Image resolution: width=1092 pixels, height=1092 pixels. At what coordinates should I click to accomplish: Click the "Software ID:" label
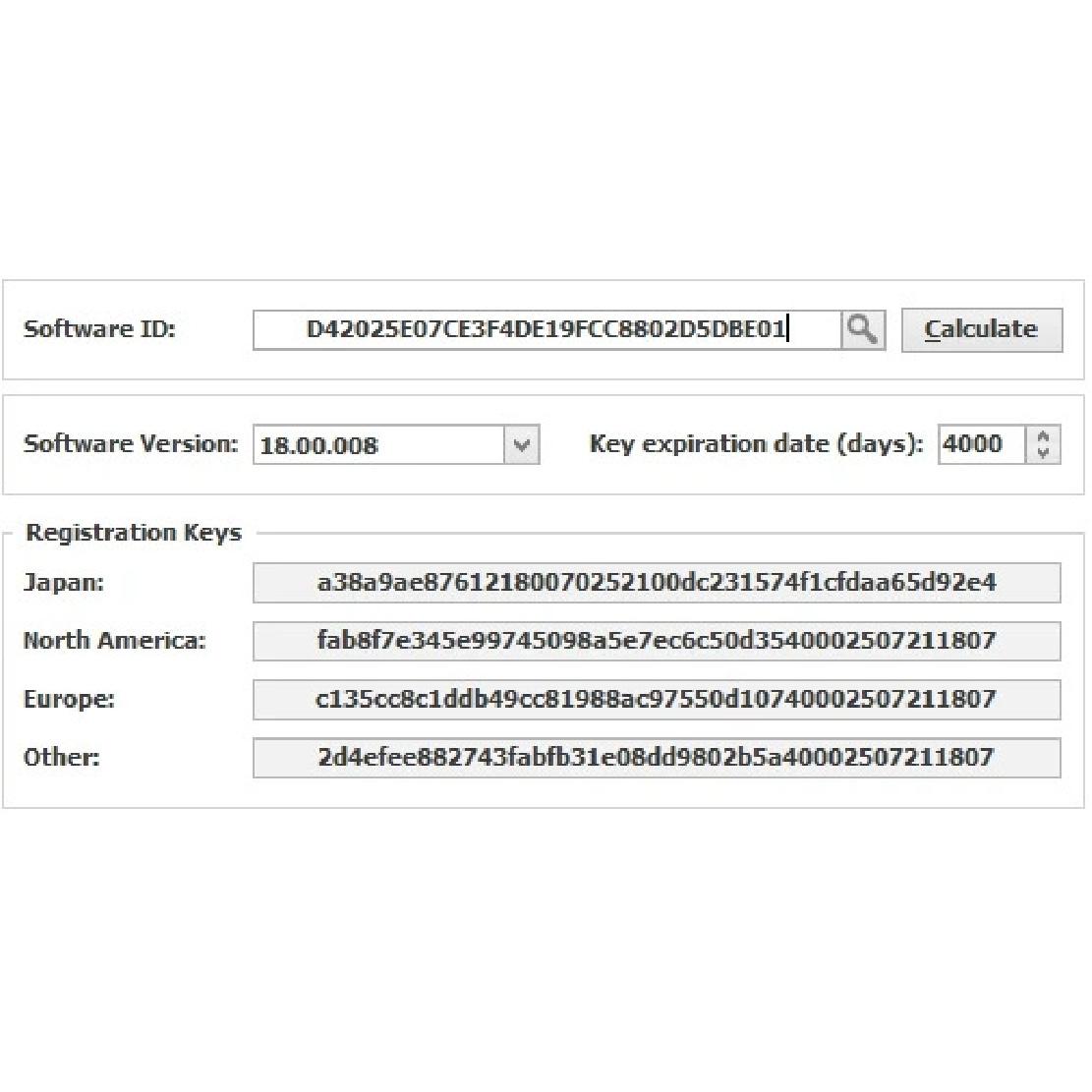pyautogui.click(x=99, y=329)
